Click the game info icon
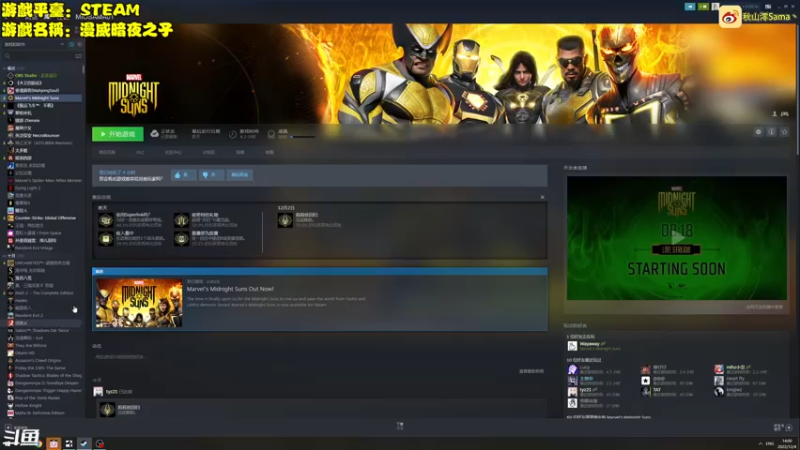This screenshot has height=450, width=800. point(771,132)
